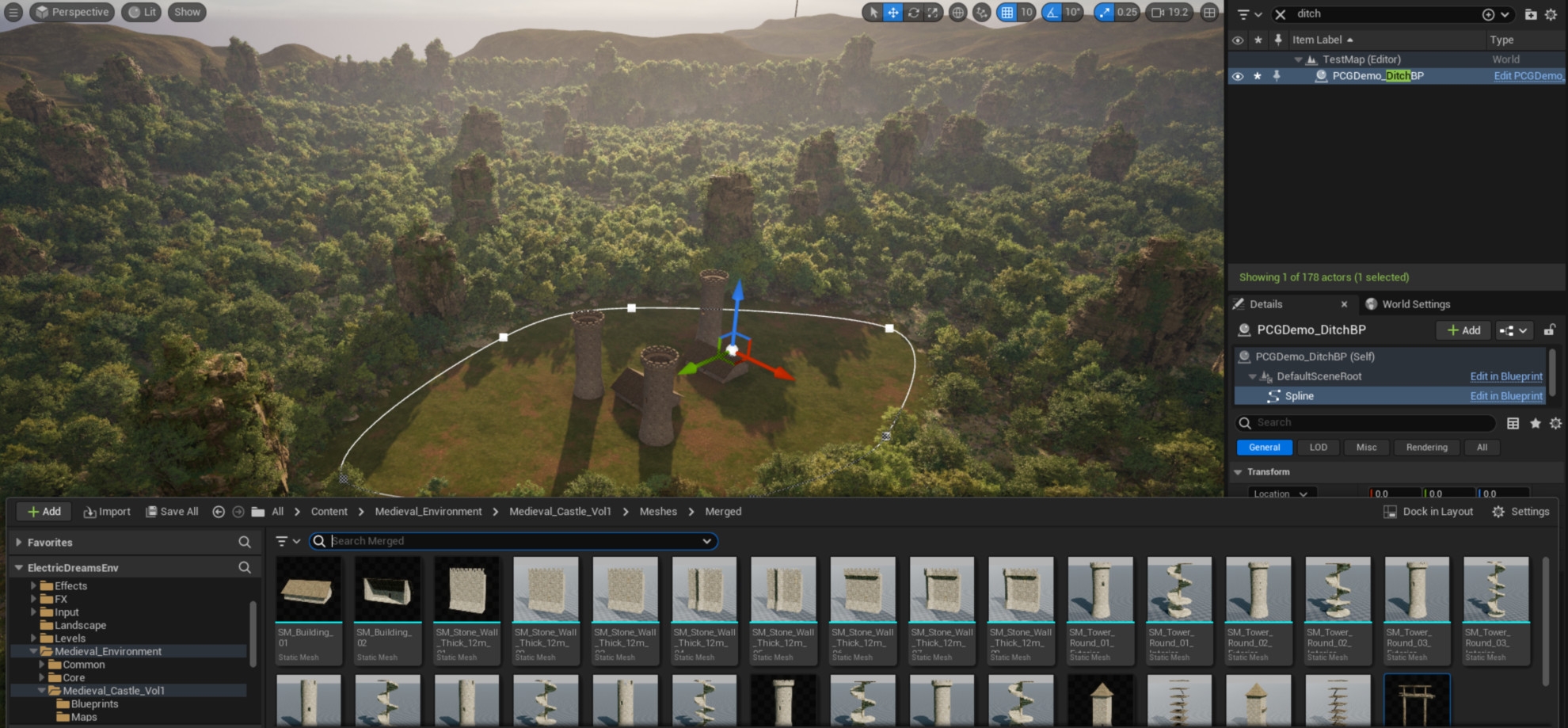Select the translate (move) tool in viewport
The height and width of the screenshot is (728, 1568).
click(892, 13)
